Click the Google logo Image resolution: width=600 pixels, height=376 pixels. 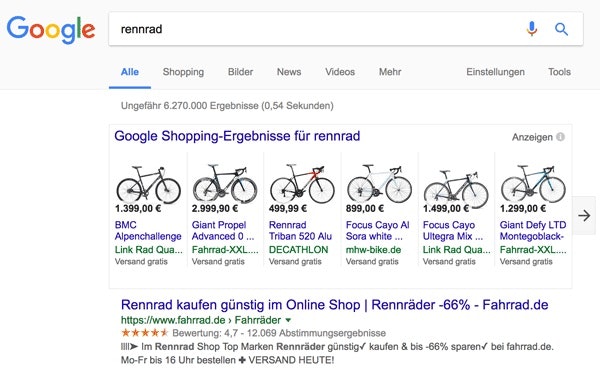[51, 30]
